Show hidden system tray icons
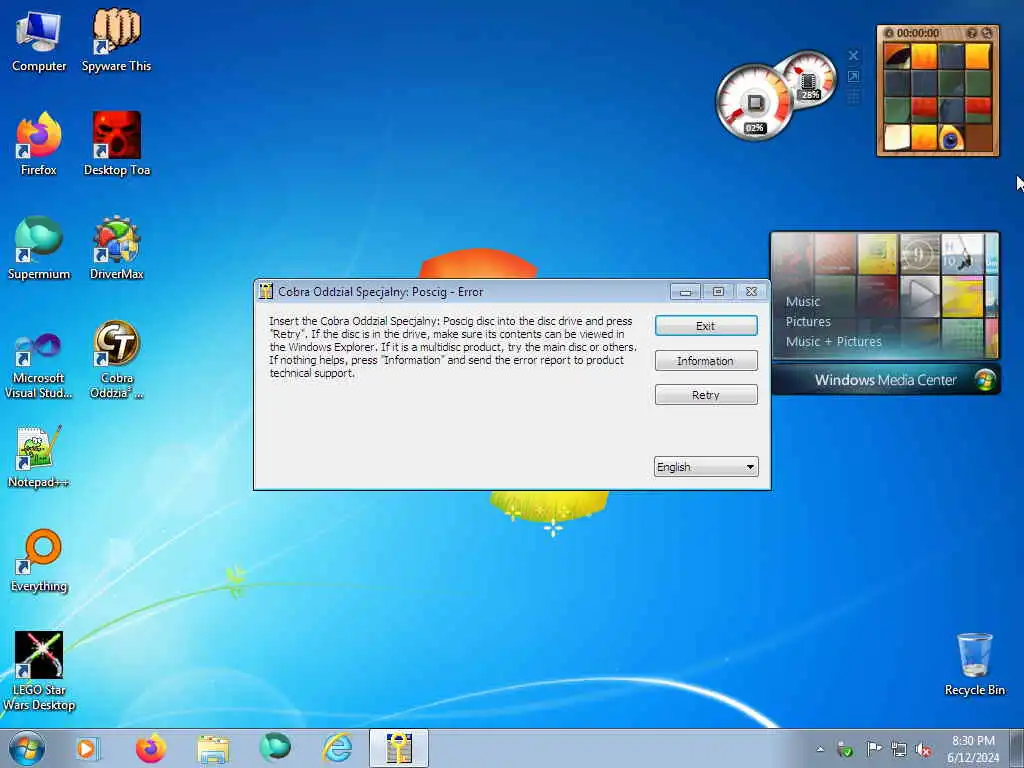The height and width of the screenshot is (768, 1024). (820, 749)
